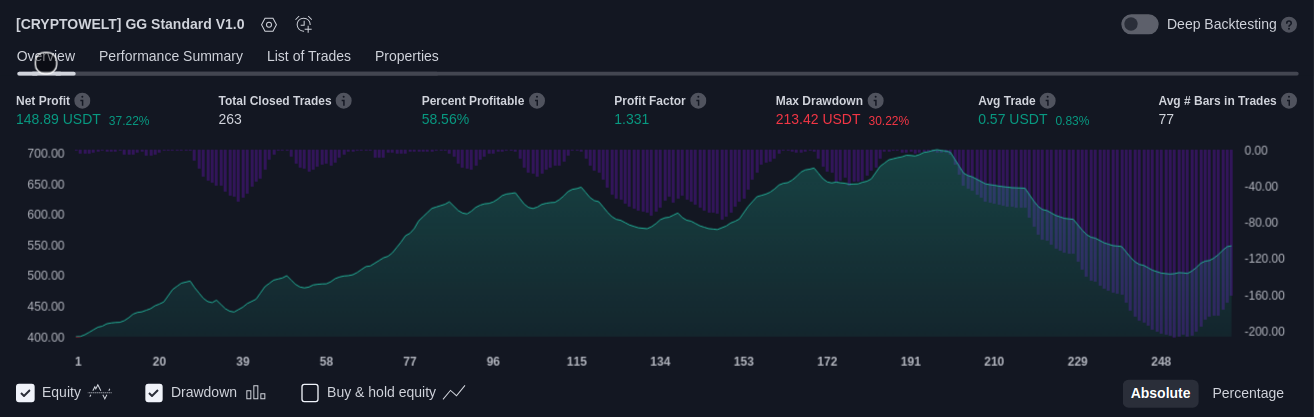Enable Buy & hold equity checkbox
The image size is (1314, 417).
click(310, 393)
